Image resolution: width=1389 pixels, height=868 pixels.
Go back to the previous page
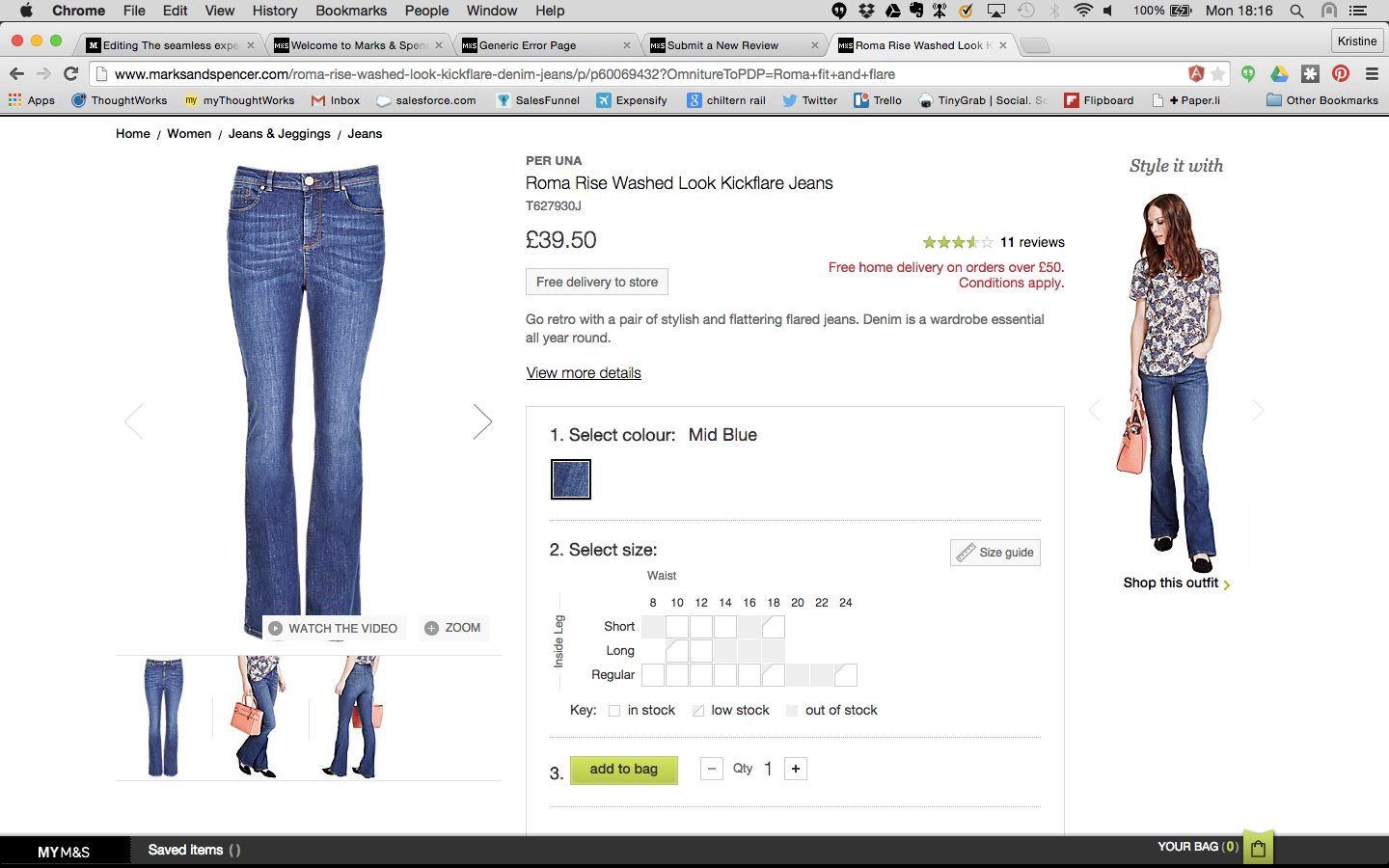coord(16,74)
